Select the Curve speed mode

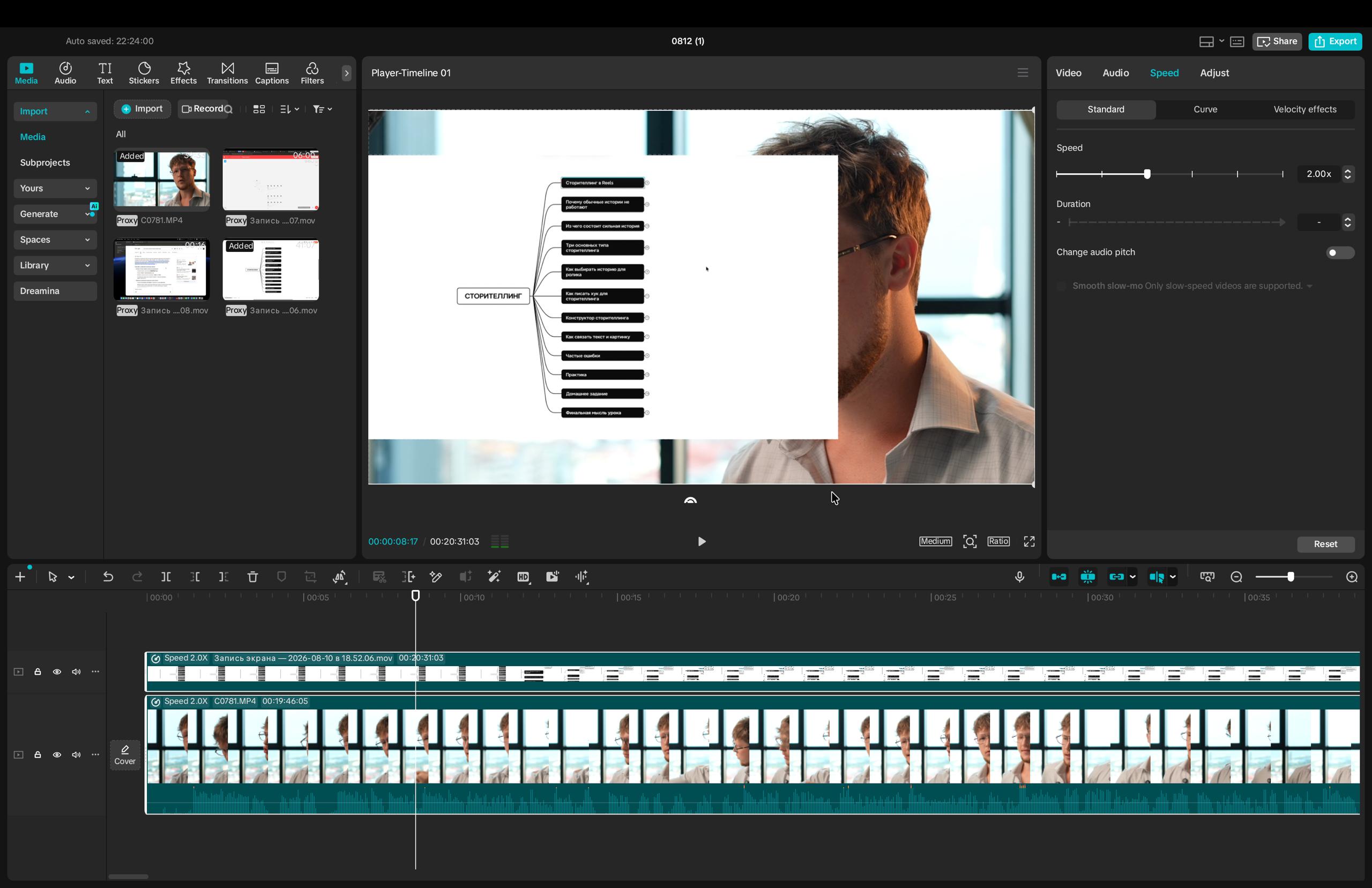(x=1205, y=109)
